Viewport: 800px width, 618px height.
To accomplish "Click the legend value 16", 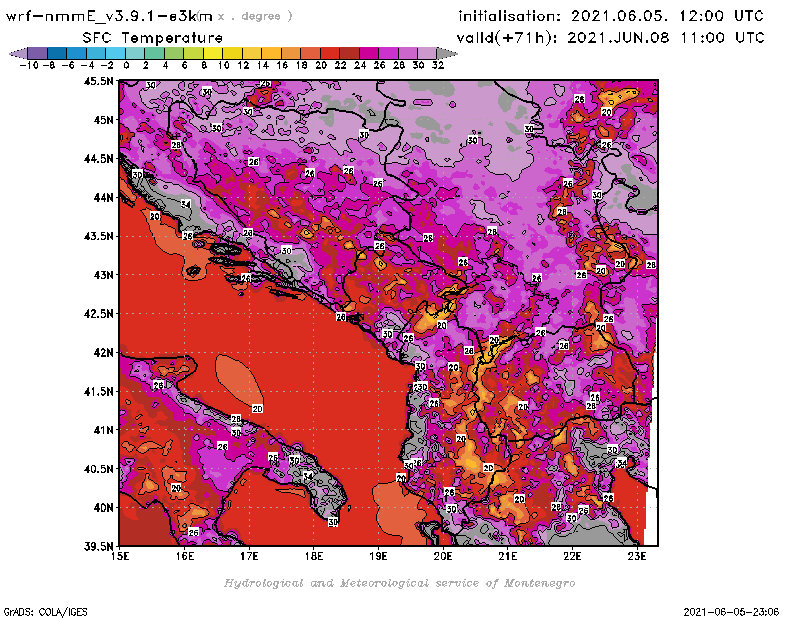I will click(x=282, y=65).
